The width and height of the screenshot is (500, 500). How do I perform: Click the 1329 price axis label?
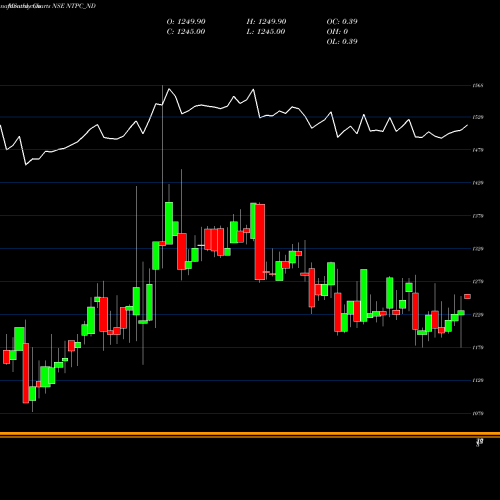(x=478, y=249)
